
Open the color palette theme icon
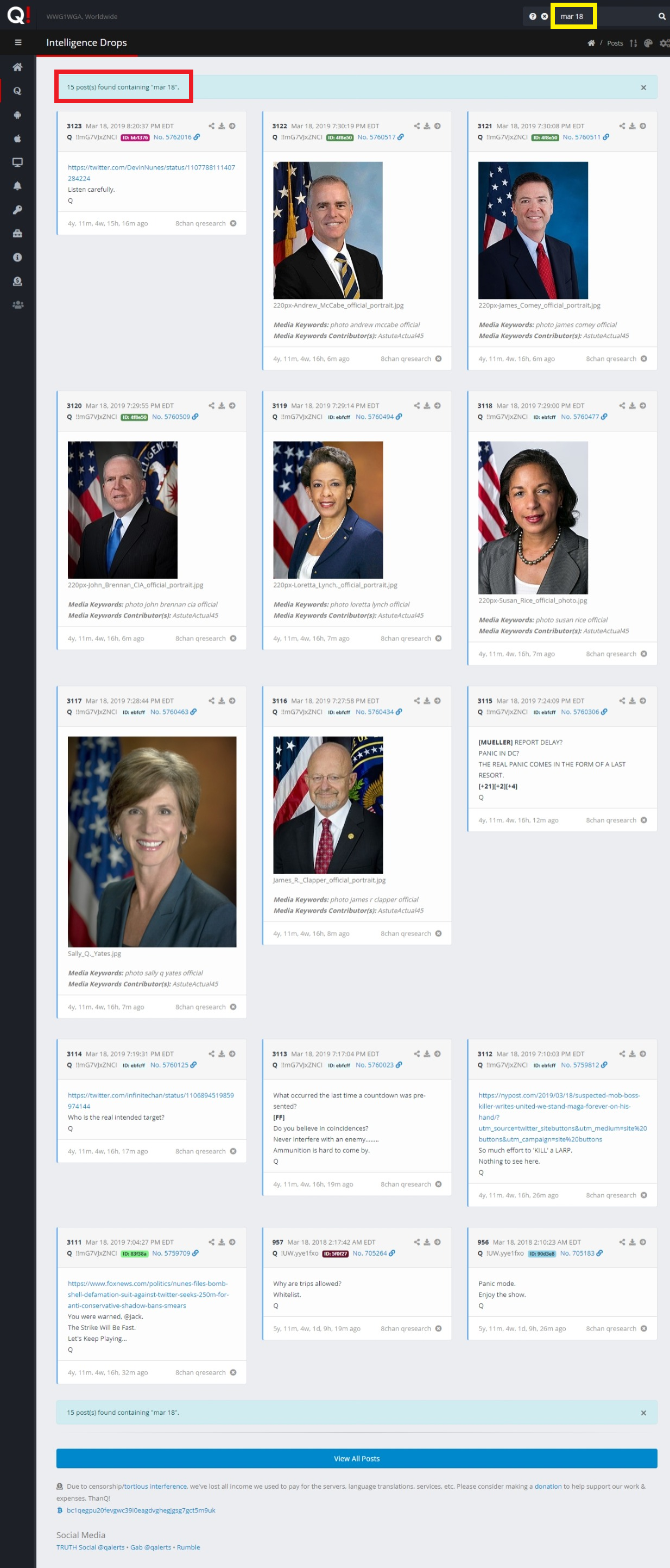click(x=648, y=43)
